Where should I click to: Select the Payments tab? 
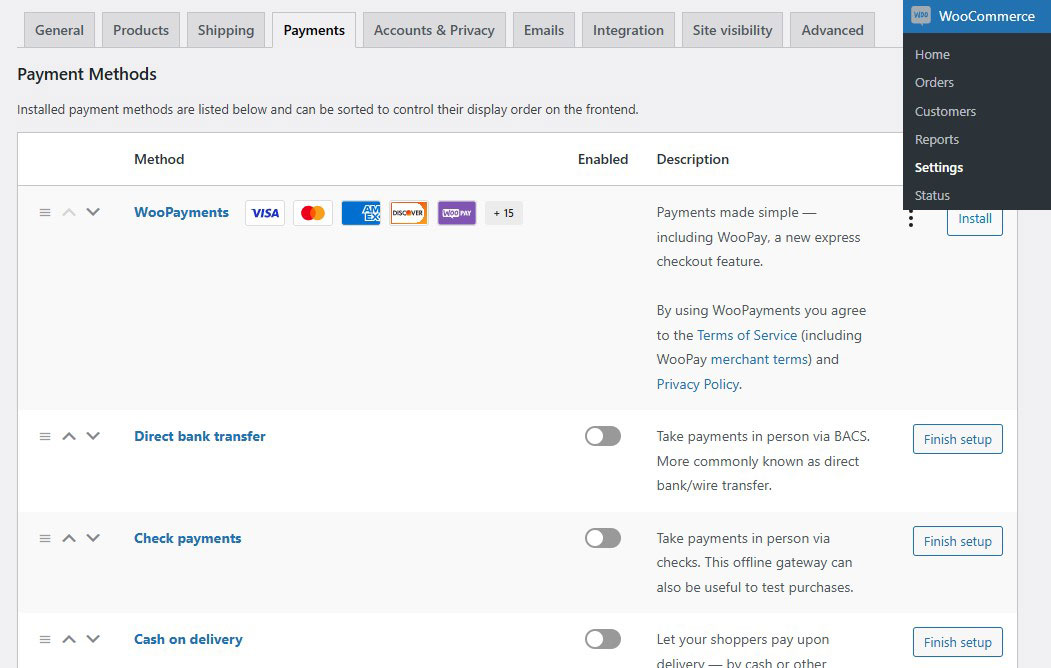314,30
